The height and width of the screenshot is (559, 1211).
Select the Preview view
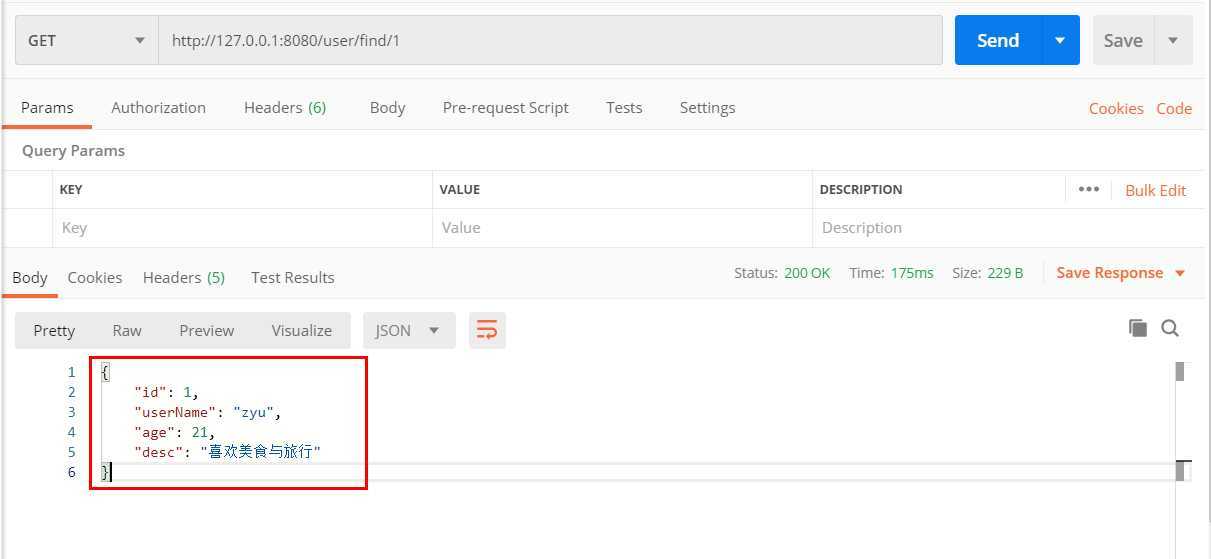point(207,331)
